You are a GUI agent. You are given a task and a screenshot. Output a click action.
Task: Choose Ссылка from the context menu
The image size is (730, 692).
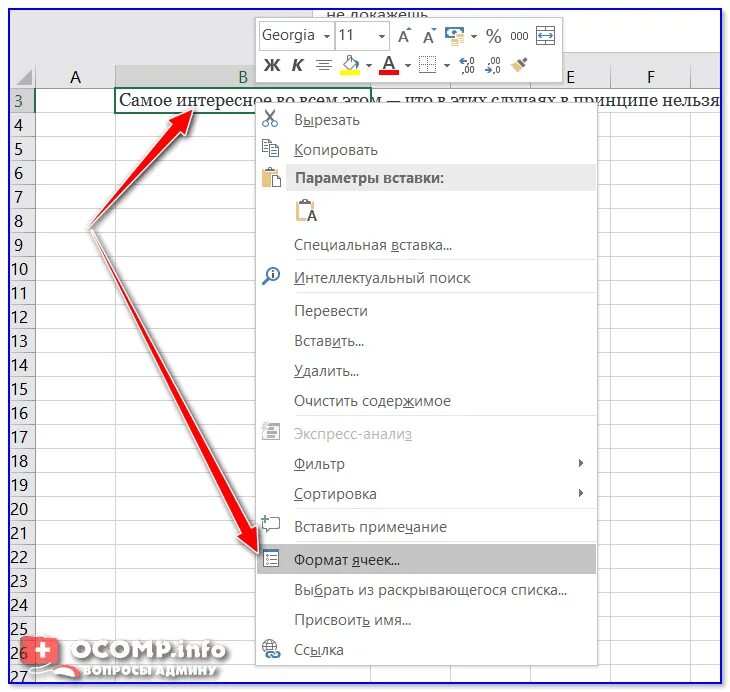(x=426, y=650)
